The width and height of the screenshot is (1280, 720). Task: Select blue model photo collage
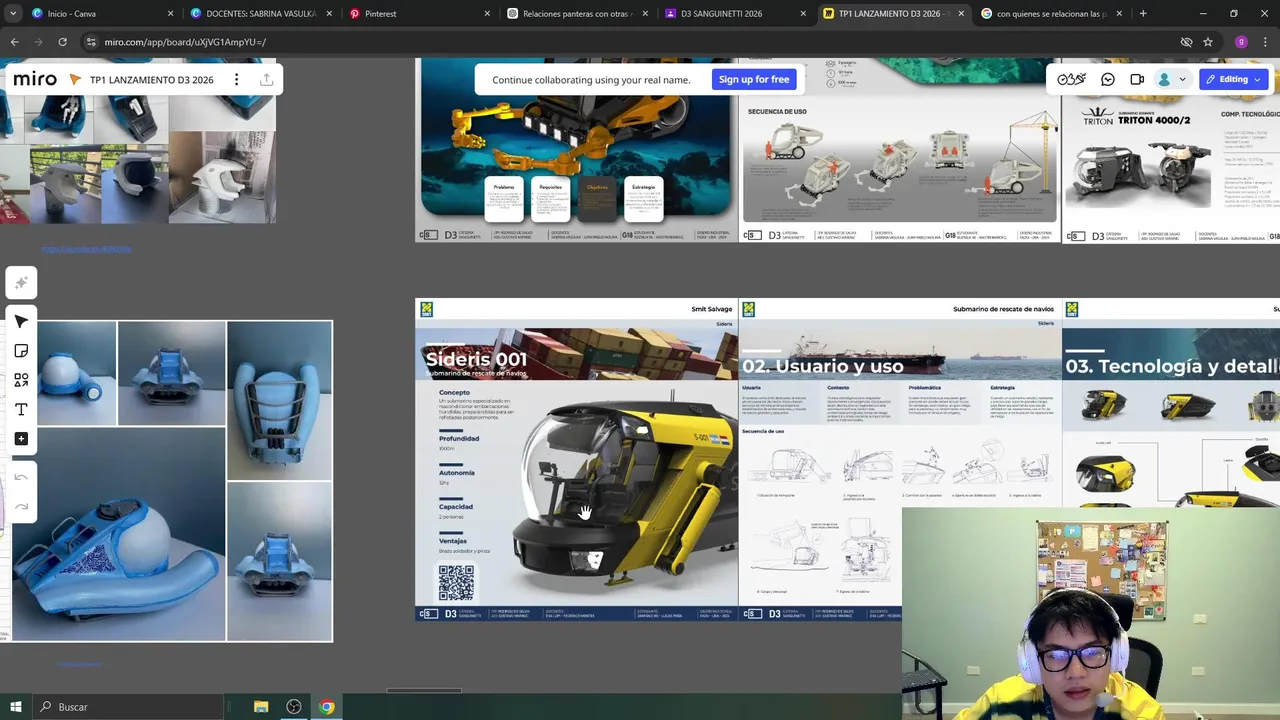click(172, 481)
